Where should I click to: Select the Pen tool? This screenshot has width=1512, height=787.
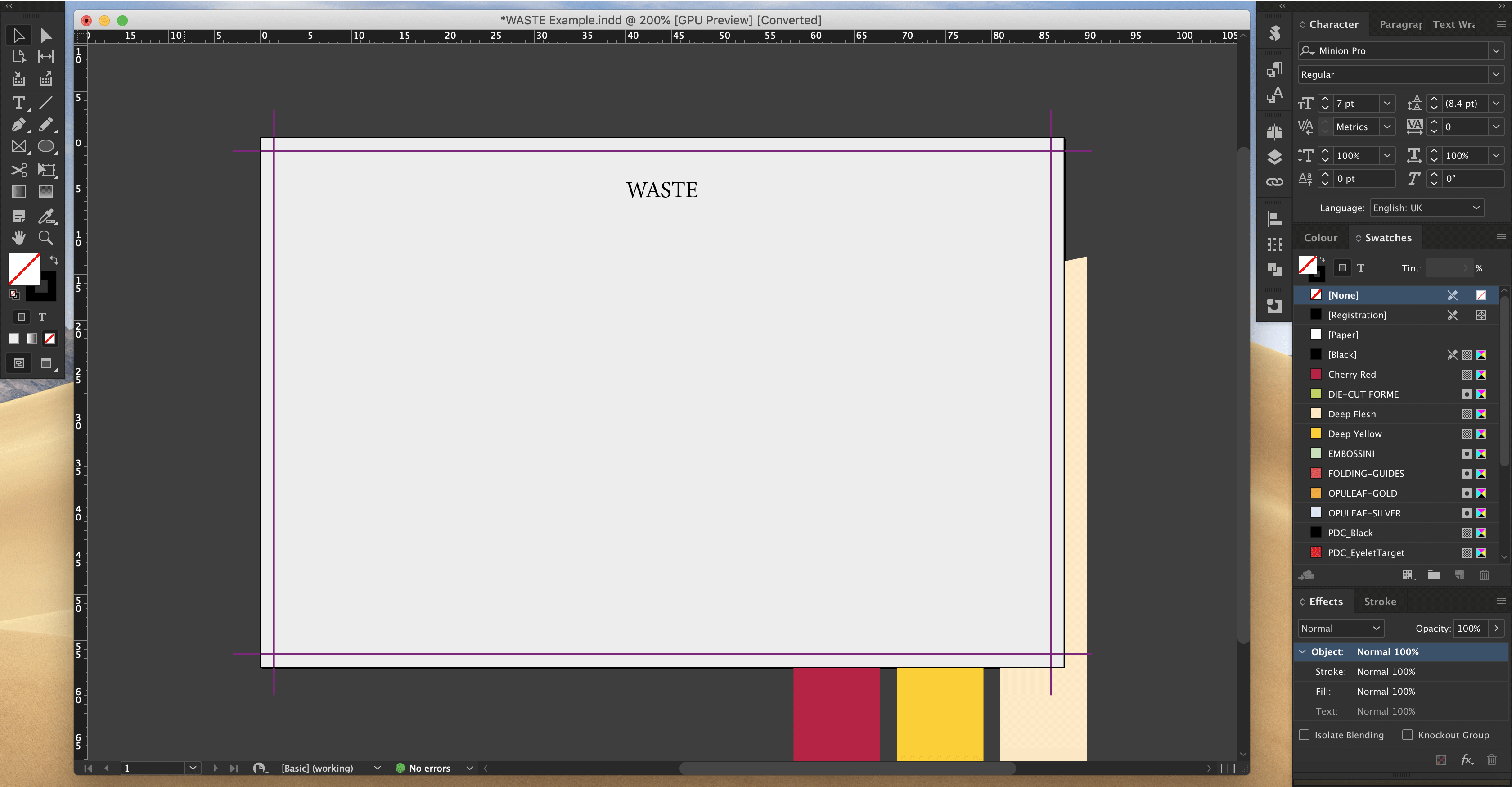(x=18, y=125)
